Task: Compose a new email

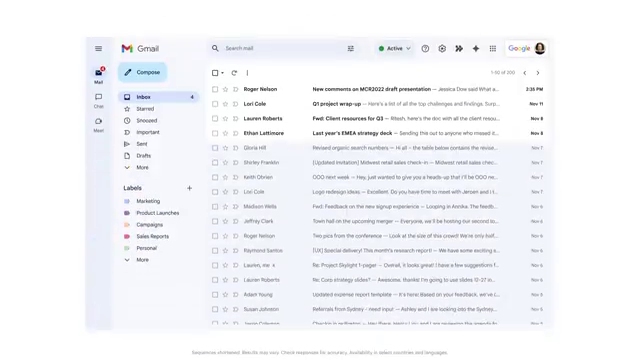Action: pyautogui.click(x=142, y=72)
